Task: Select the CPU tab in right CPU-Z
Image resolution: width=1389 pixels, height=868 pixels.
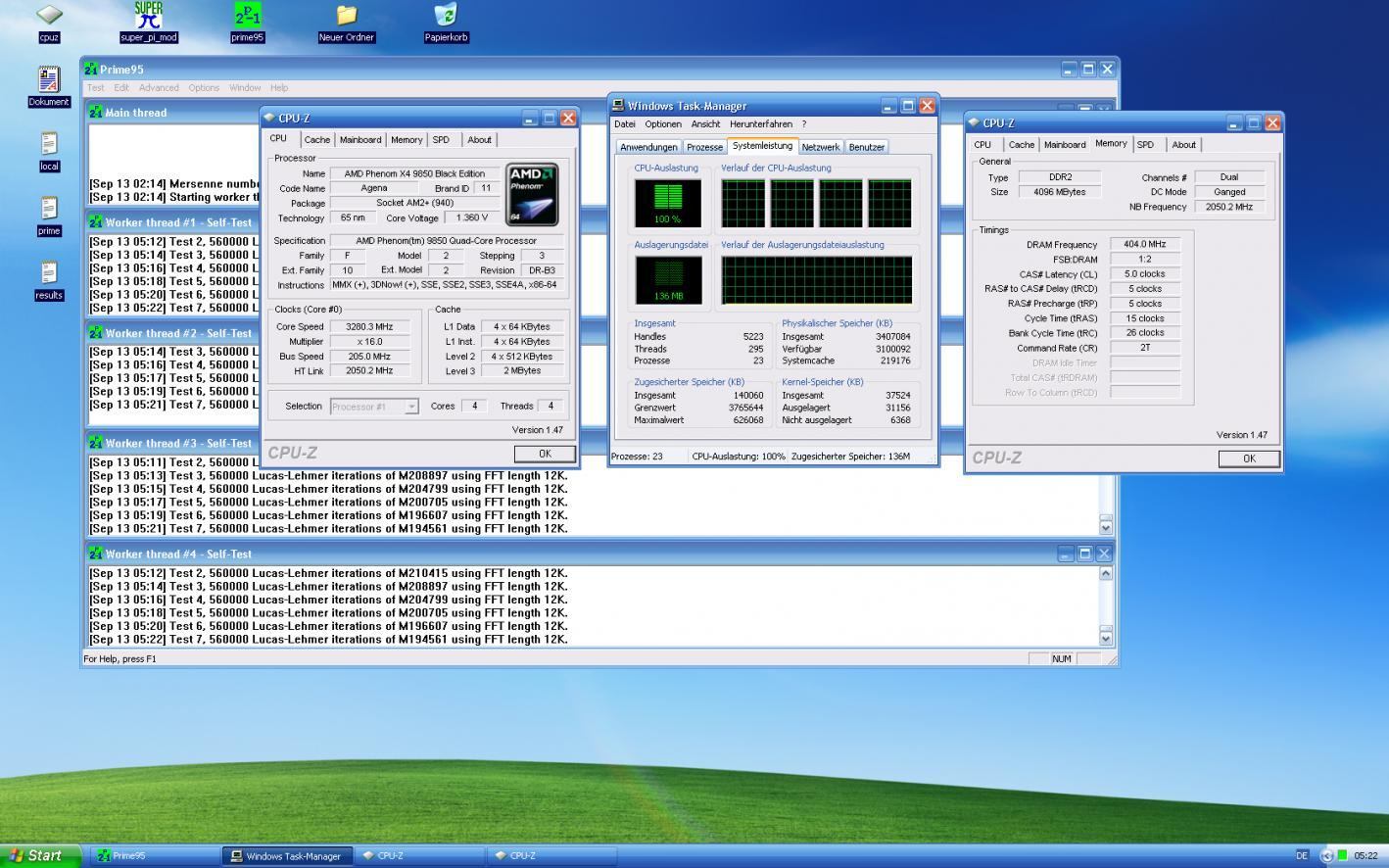Action: [x=982, y=145]
